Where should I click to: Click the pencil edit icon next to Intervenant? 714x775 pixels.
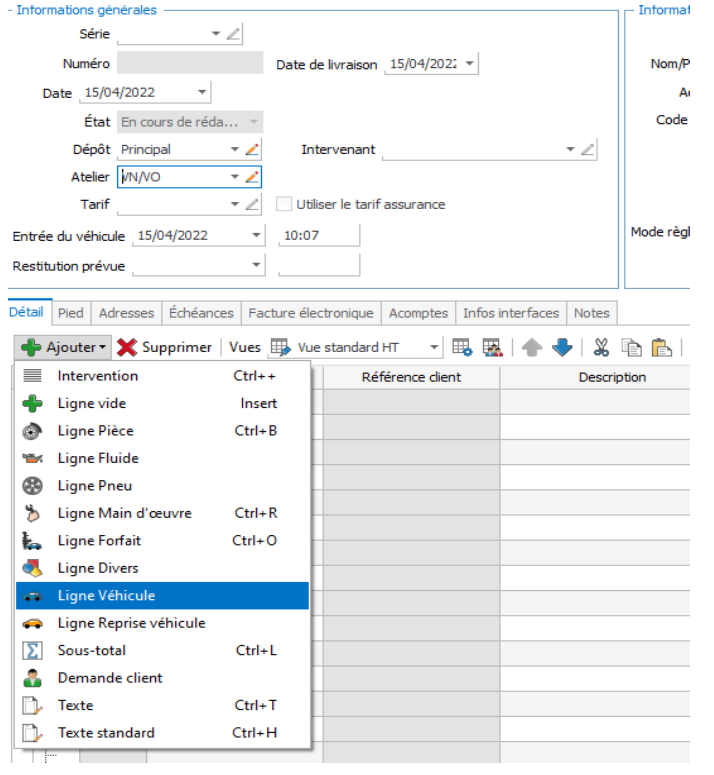click(587, 149)
